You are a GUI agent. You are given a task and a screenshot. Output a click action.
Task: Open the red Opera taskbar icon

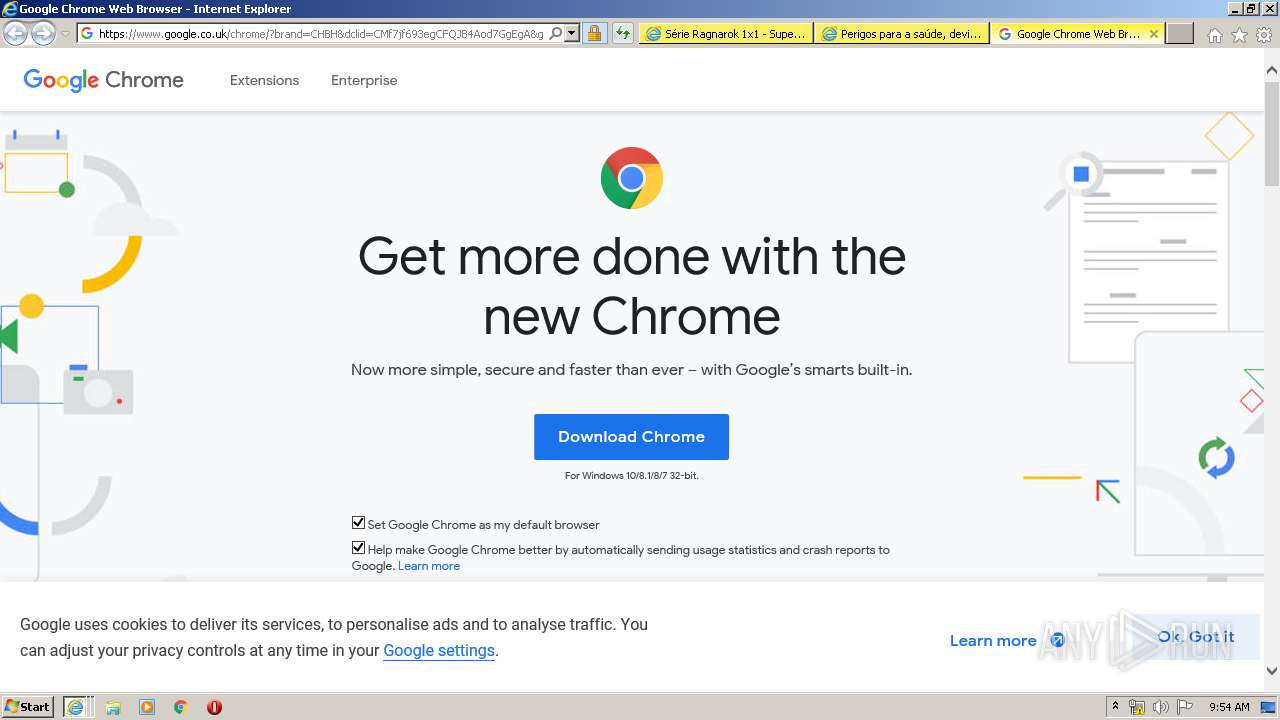click(214, 707)
